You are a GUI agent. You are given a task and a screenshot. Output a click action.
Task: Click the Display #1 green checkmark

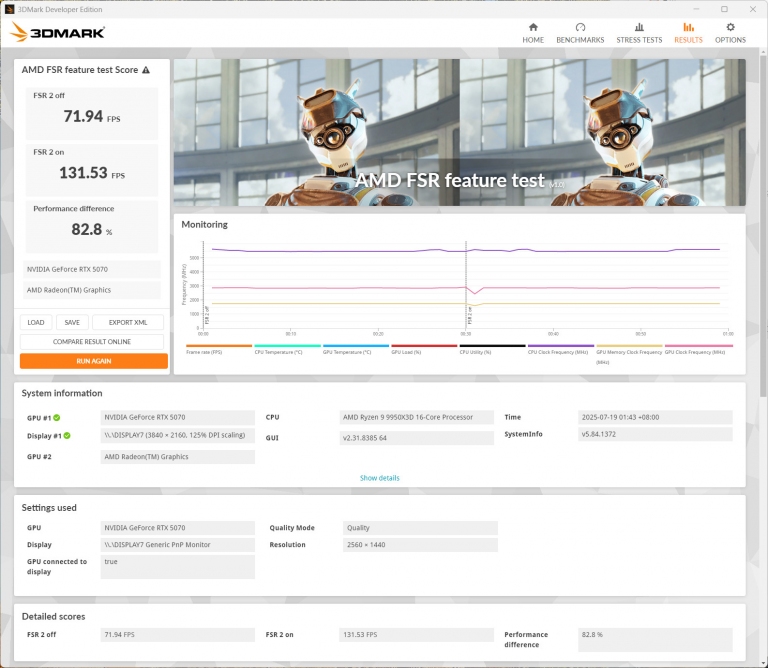(67, 435)
